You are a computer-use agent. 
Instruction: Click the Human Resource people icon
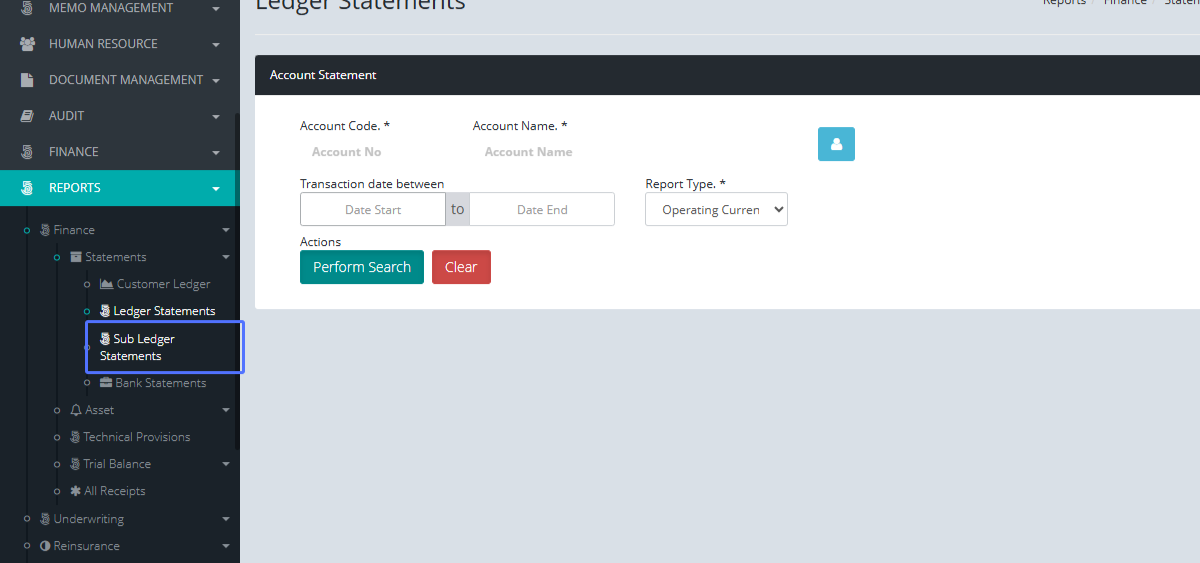(x=28, y=44)
